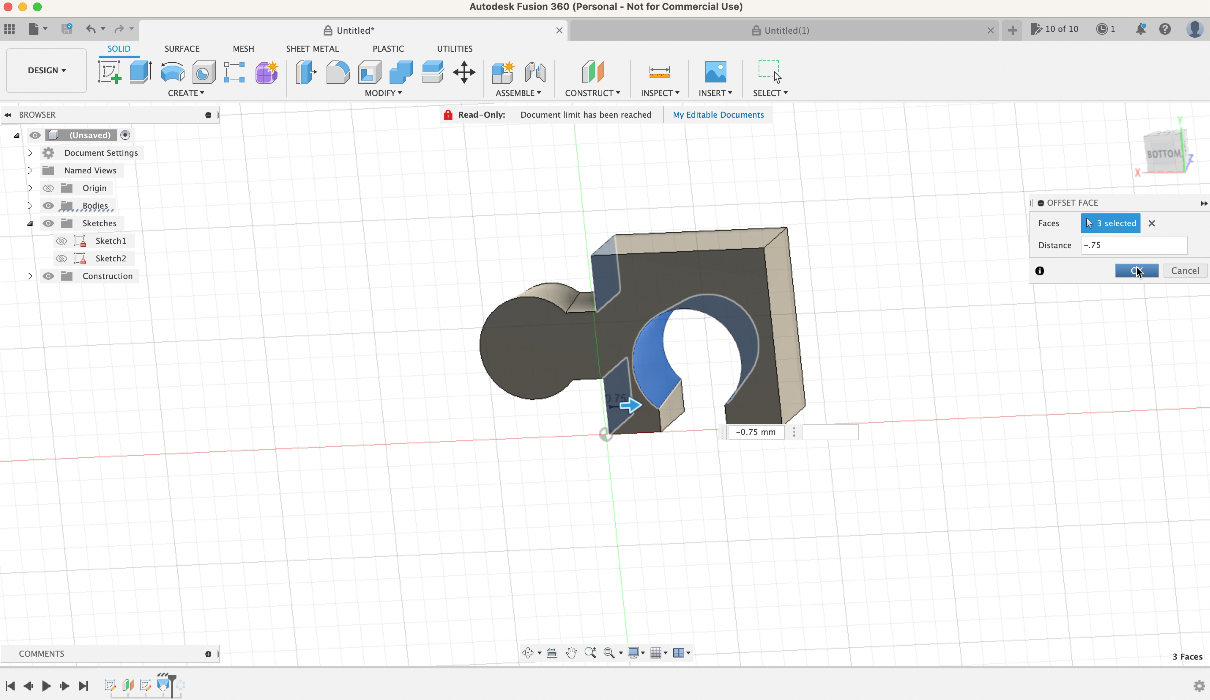The image size is (1210, 700).
Task: Select the Extrude tool icon
Action: pos(140,71)
